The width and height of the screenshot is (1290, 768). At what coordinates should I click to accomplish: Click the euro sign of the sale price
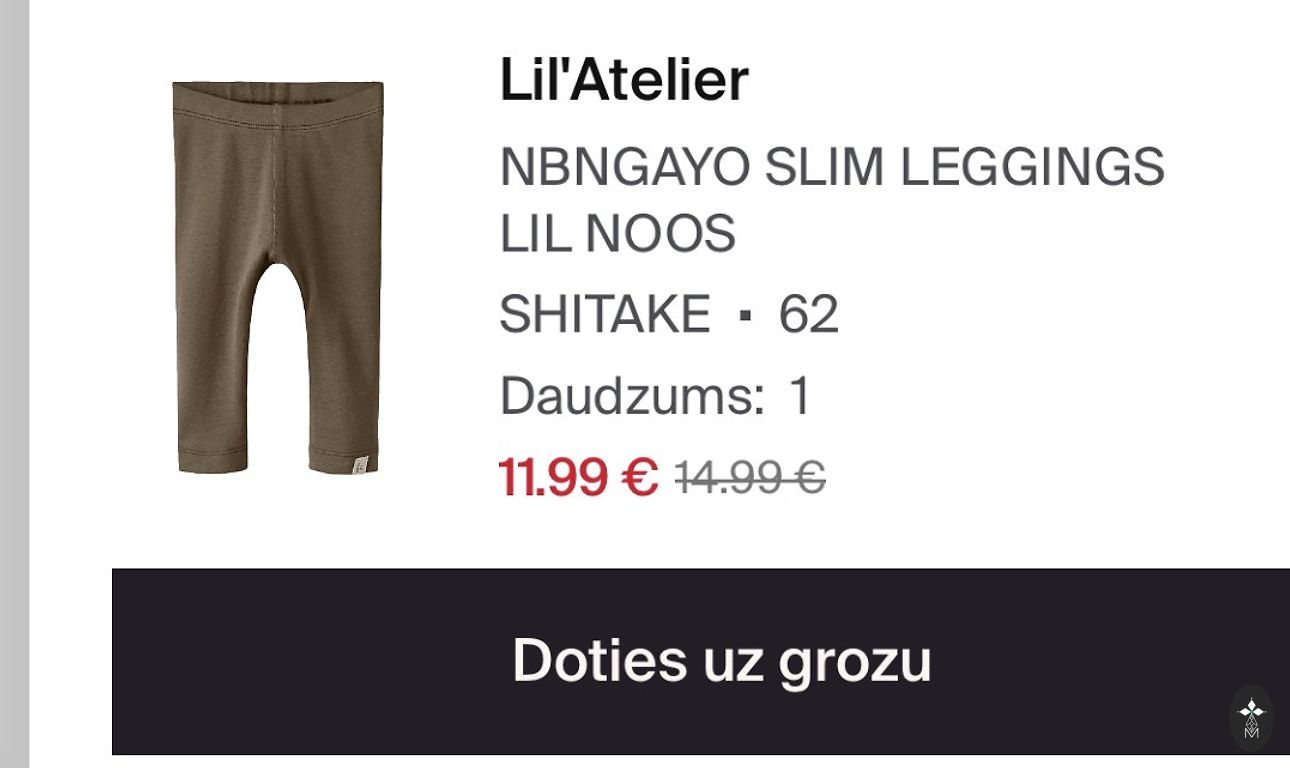639,477
